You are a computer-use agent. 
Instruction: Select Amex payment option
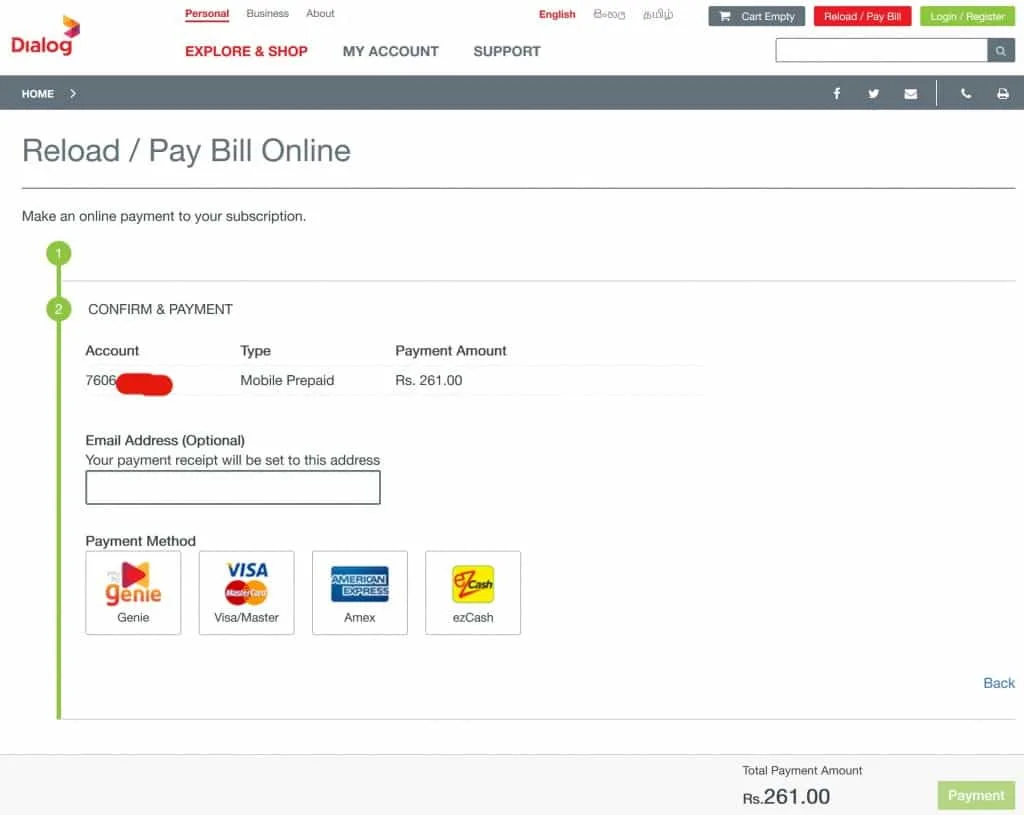pyautogui.click(x=360, y=592)
